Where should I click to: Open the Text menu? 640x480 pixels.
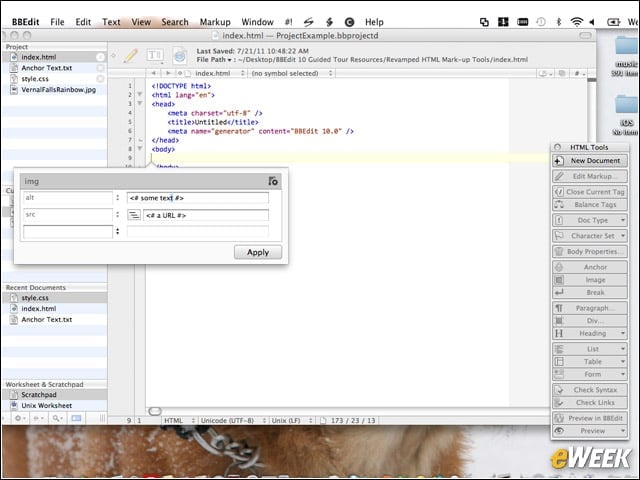coord(111,22)
